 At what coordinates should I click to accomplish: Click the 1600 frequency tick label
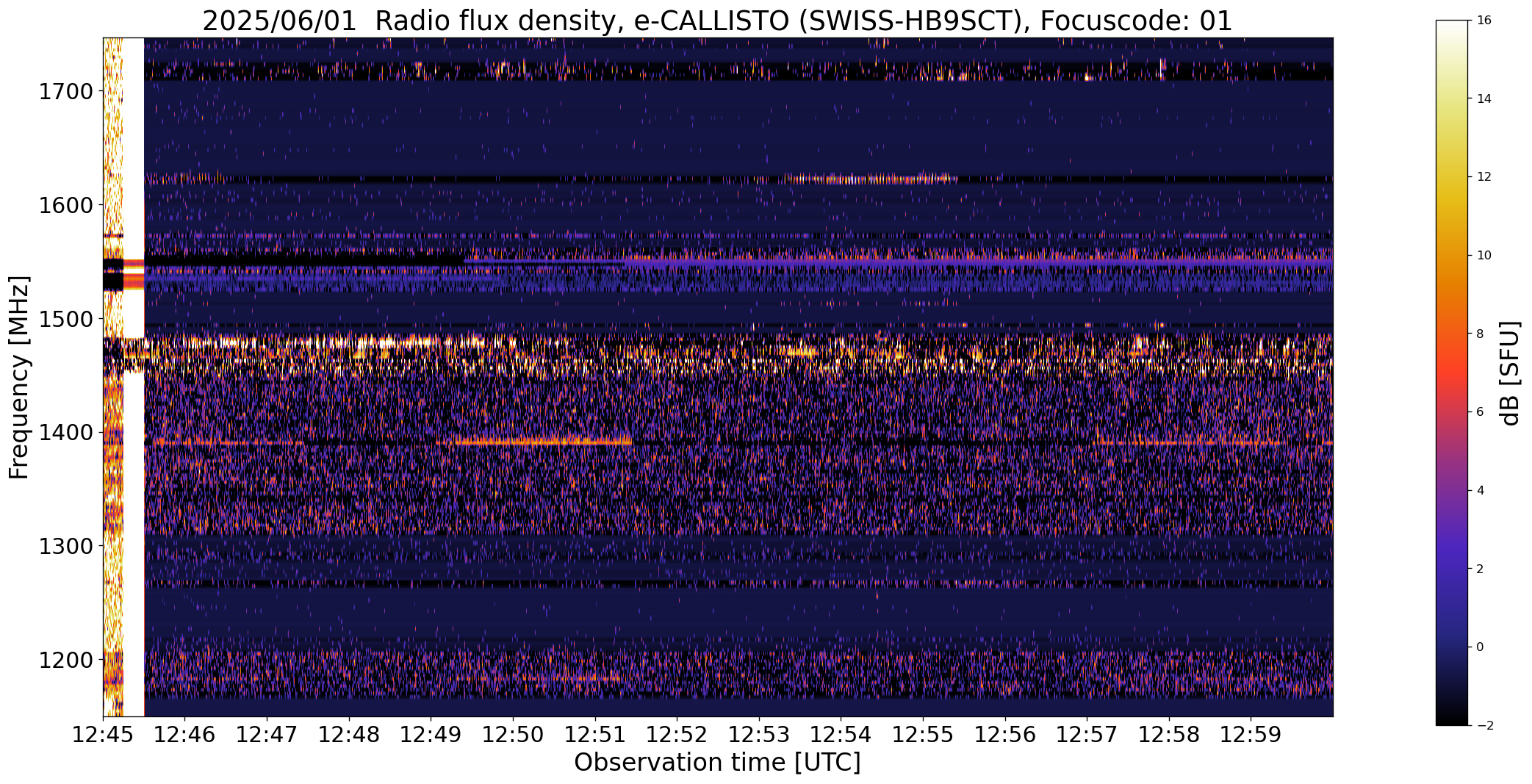coord(65,205)
